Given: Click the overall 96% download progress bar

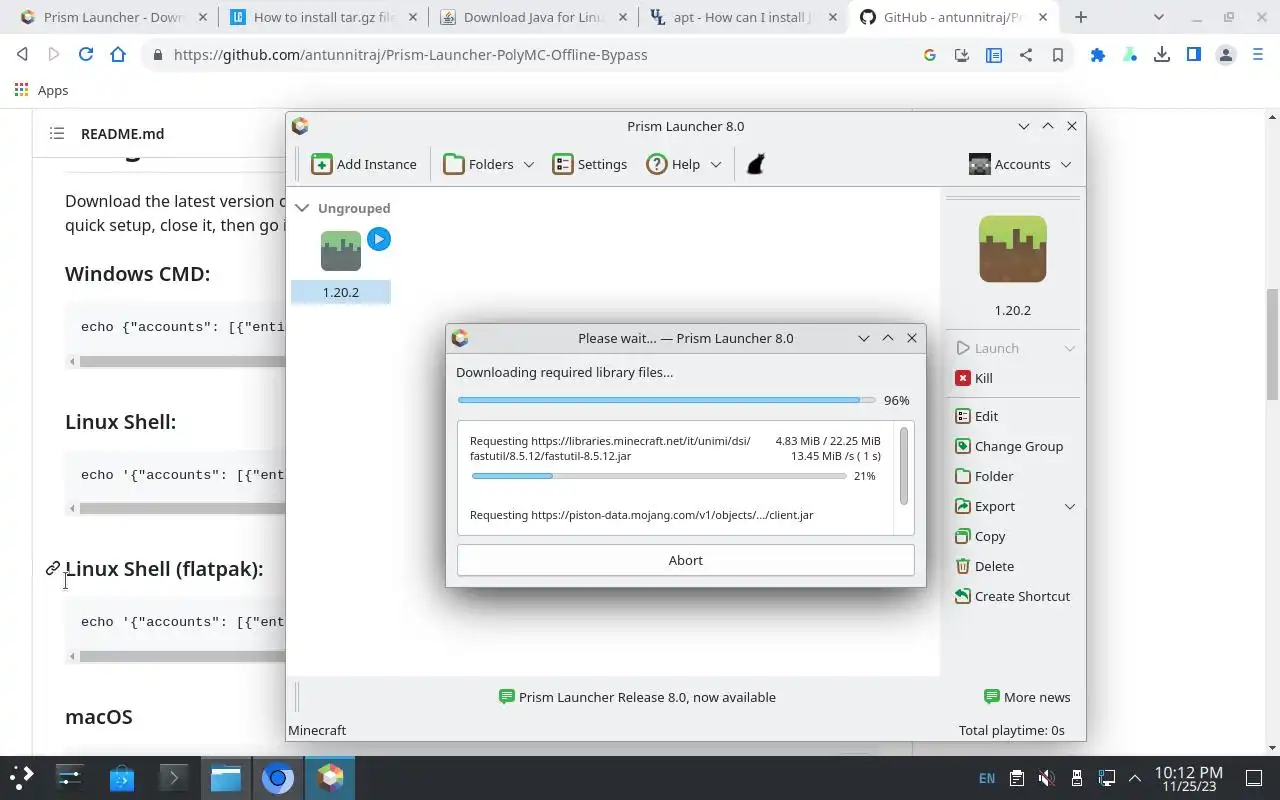Looking at the screenshot, I should 666,400.
